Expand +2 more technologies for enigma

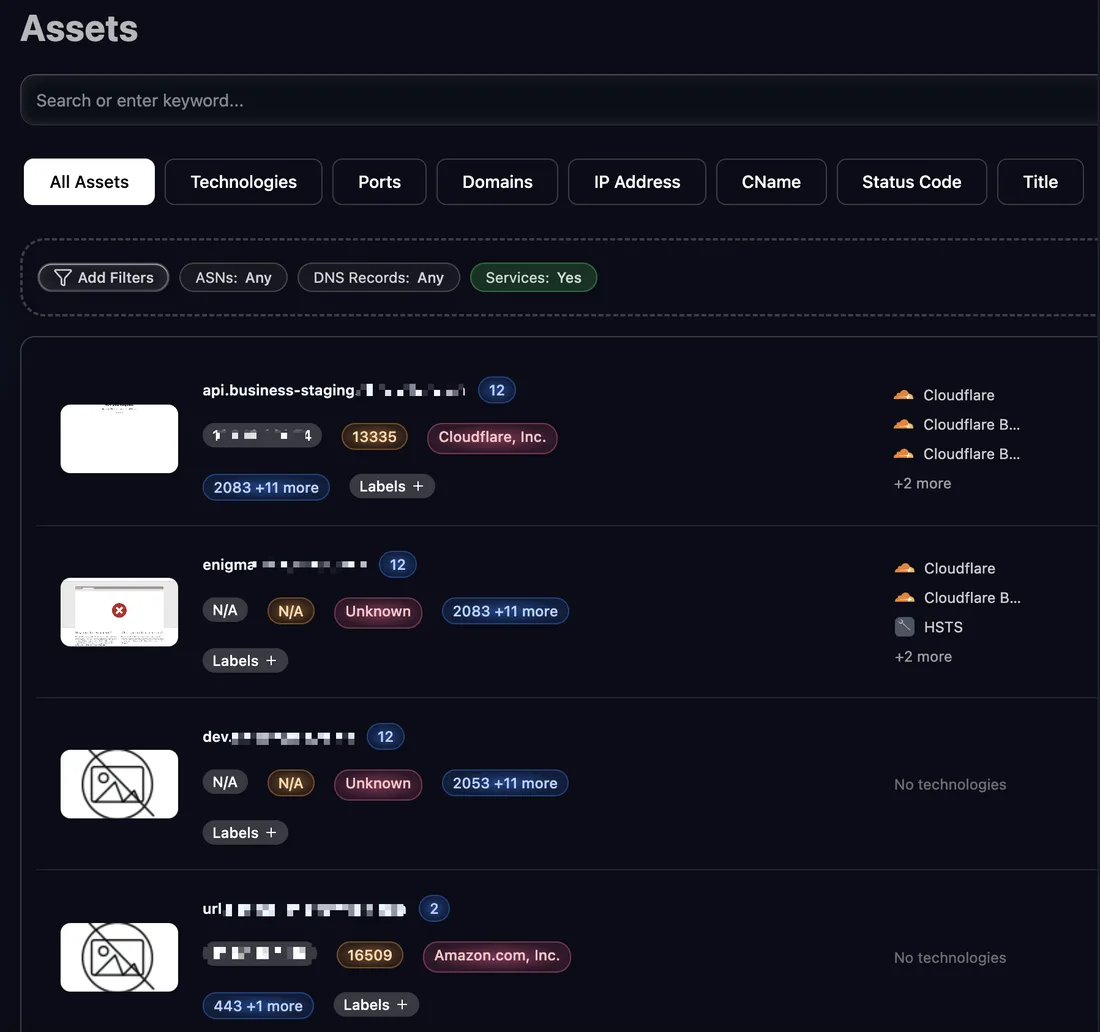[923, 657]
